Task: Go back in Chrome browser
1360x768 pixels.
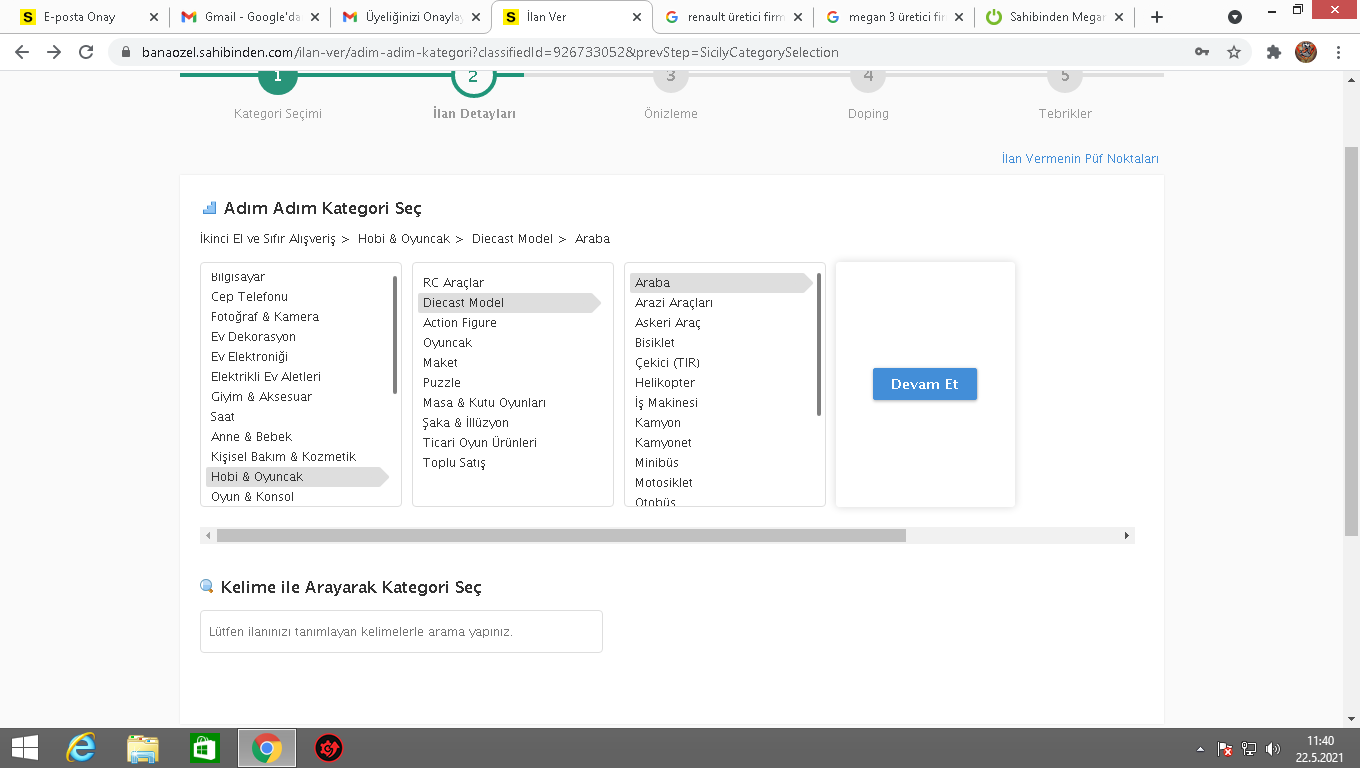Action: pos(22,52)
